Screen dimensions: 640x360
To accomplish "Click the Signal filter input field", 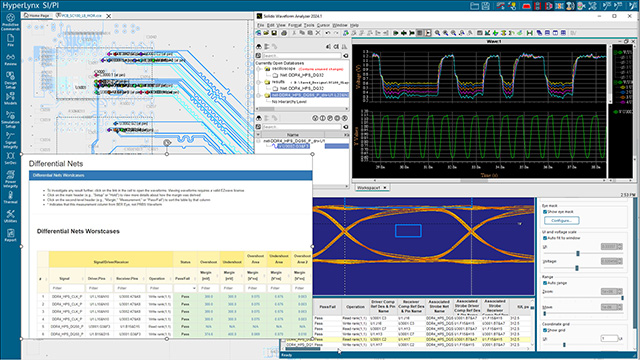I will [x=67, y=288].
